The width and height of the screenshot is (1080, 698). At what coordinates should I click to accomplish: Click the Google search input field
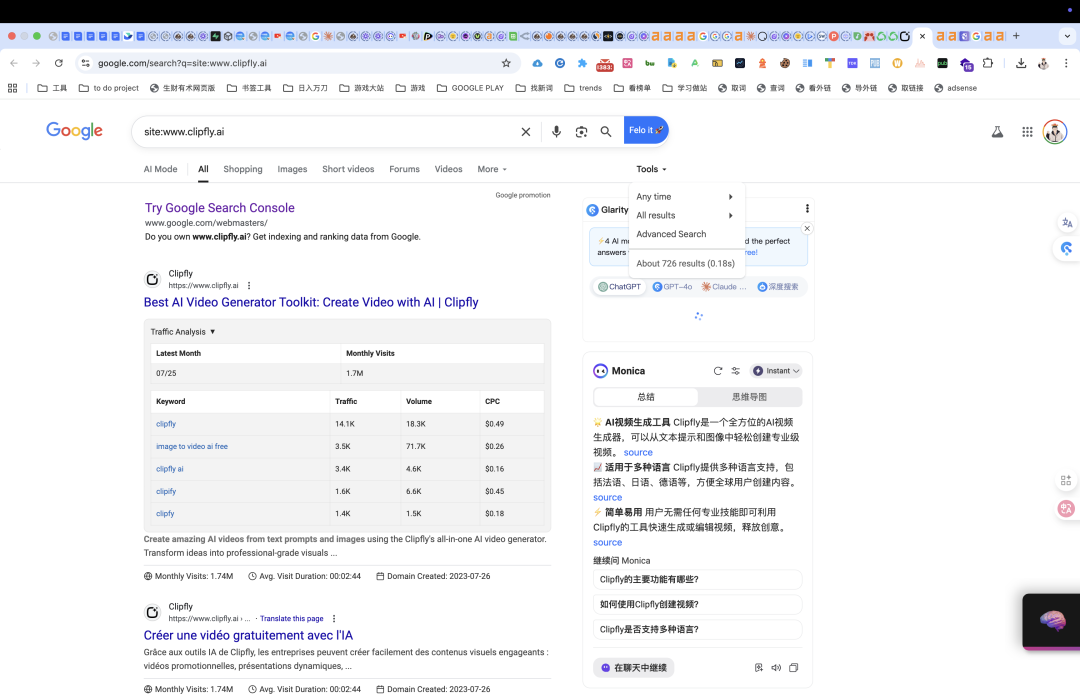pos(327,132)
